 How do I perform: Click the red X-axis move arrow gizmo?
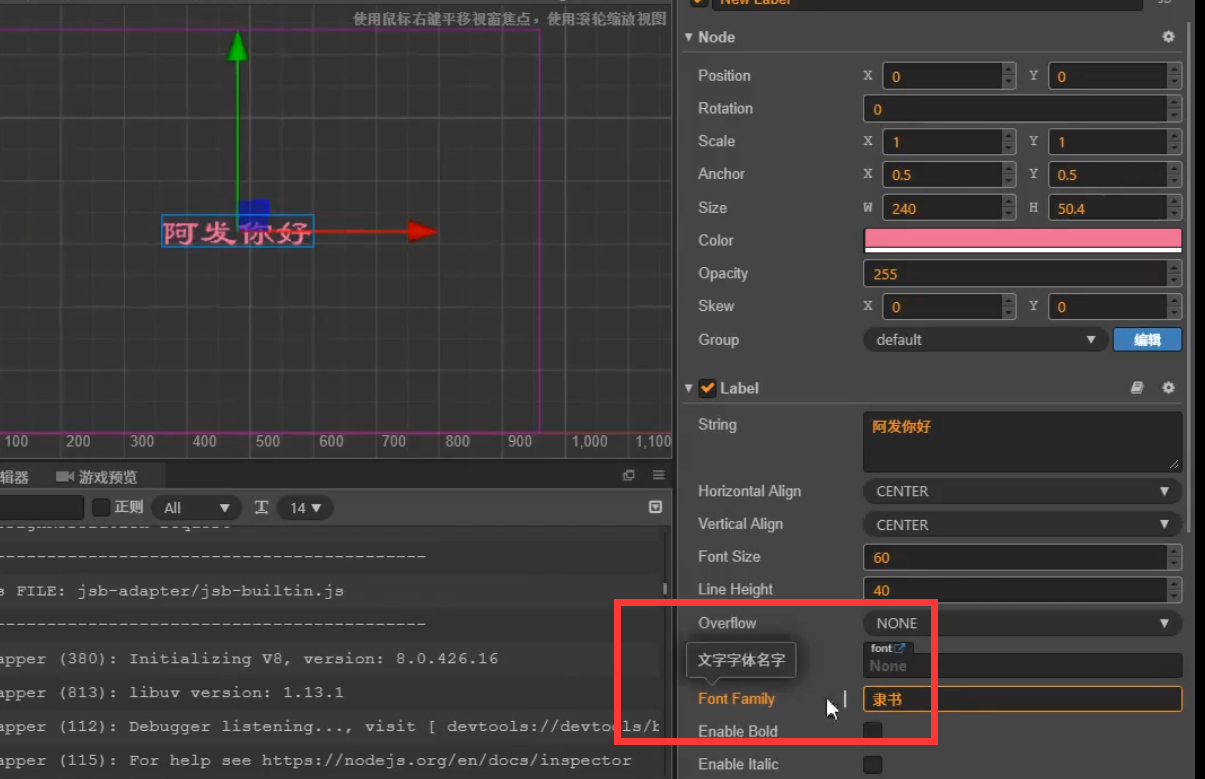pyautogui.click(x=422, y=232)
